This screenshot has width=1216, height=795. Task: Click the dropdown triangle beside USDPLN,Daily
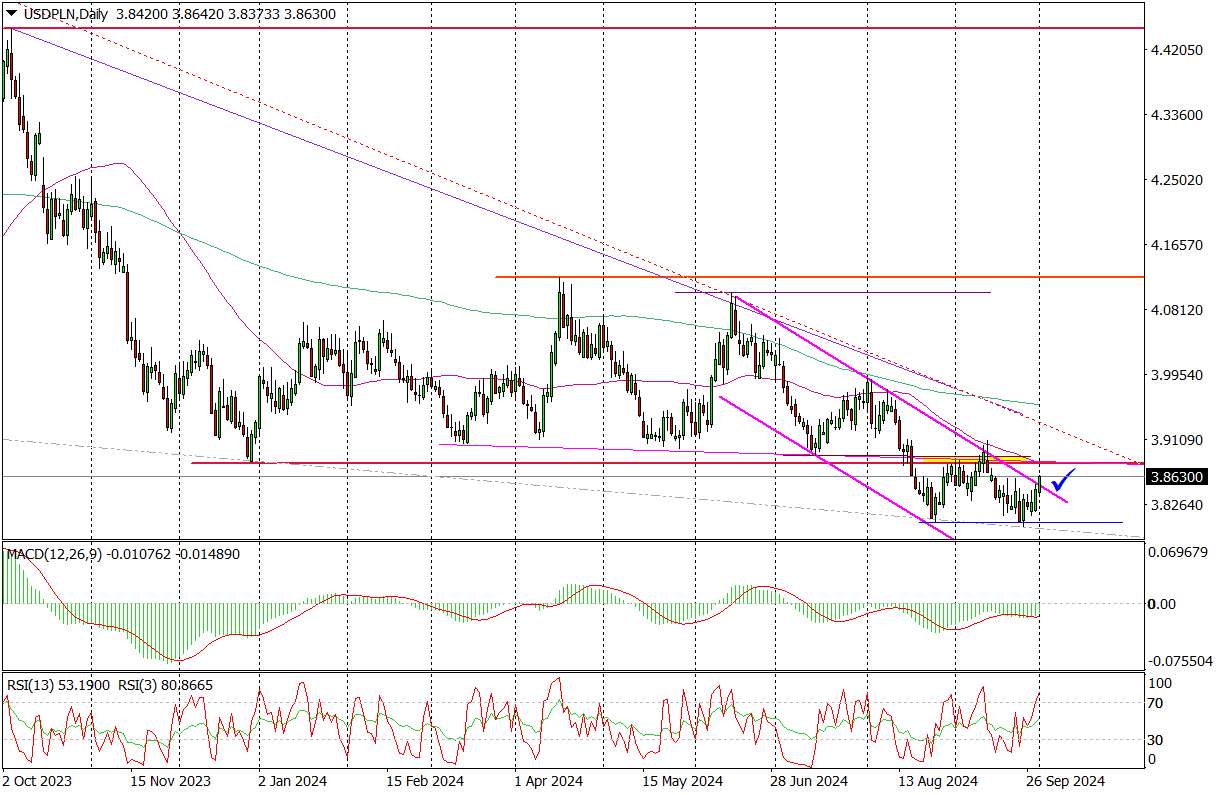coord(12,12)
